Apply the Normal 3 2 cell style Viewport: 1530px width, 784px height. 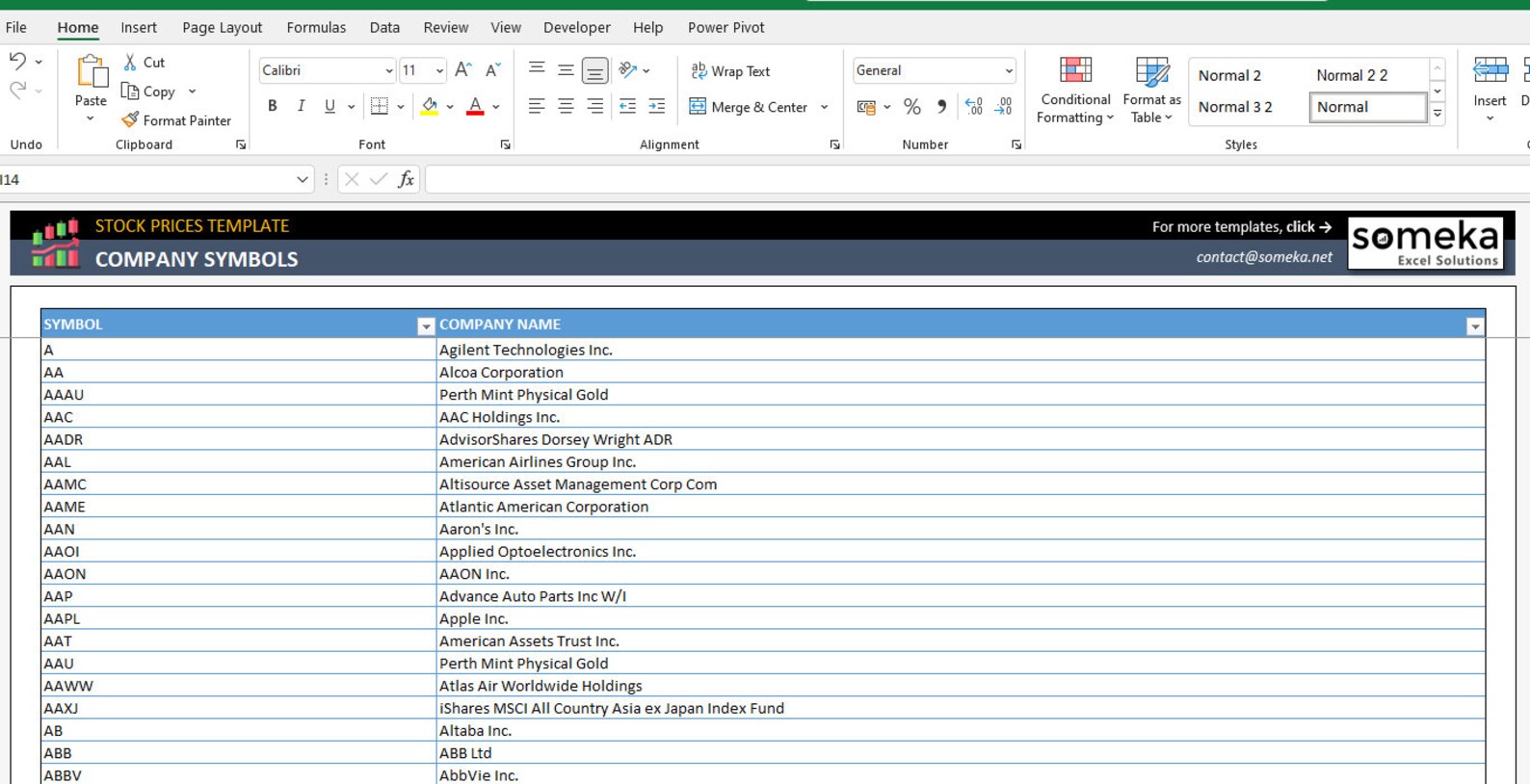coord(1249,107)
